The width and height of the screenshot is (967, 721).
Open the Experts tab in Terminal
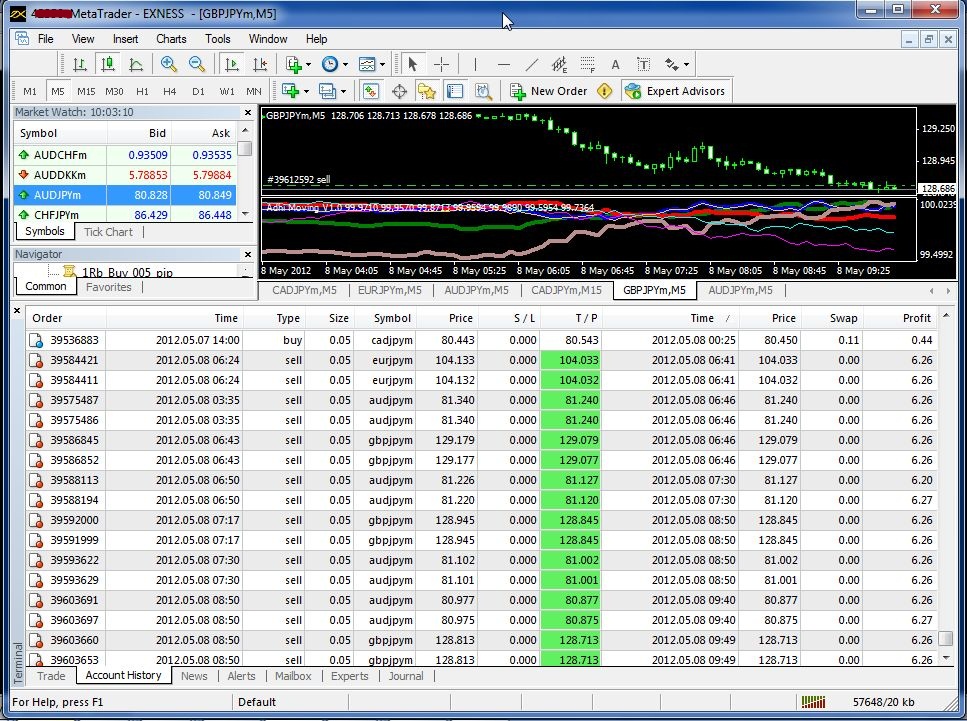(349, 676)
